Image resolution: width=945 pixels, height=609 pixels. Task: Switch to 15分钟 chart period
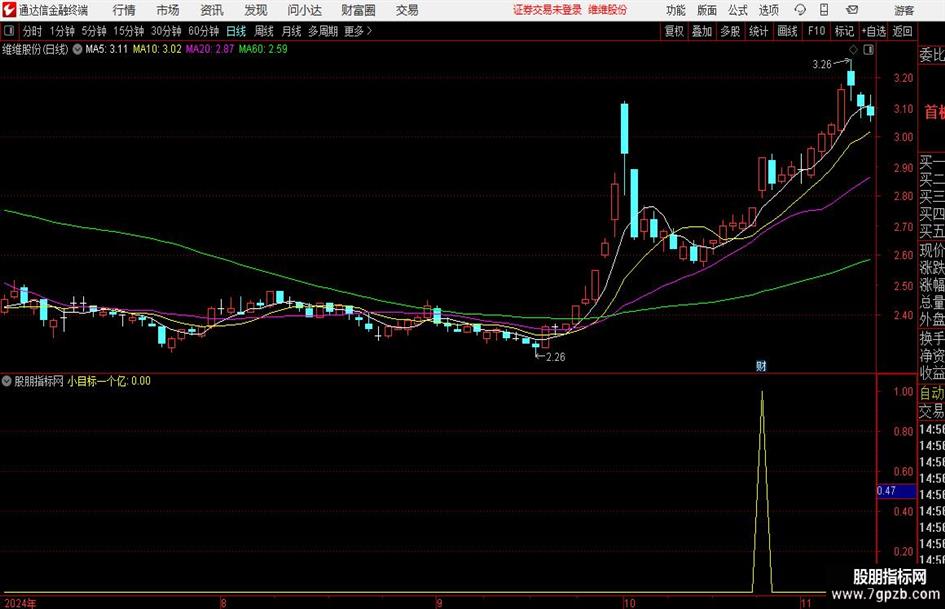tap(128, 31)
